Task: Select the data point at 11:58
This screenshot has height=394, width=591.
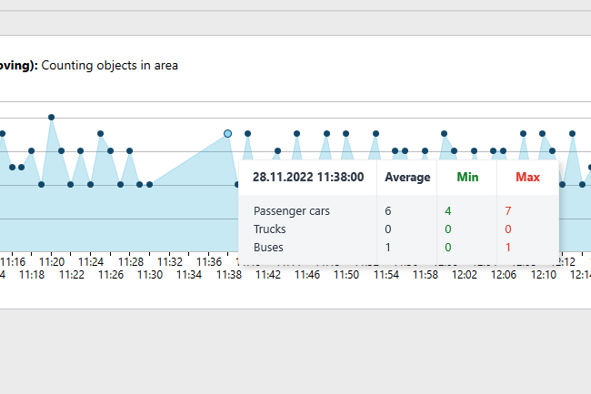Action: coord(425,151)
